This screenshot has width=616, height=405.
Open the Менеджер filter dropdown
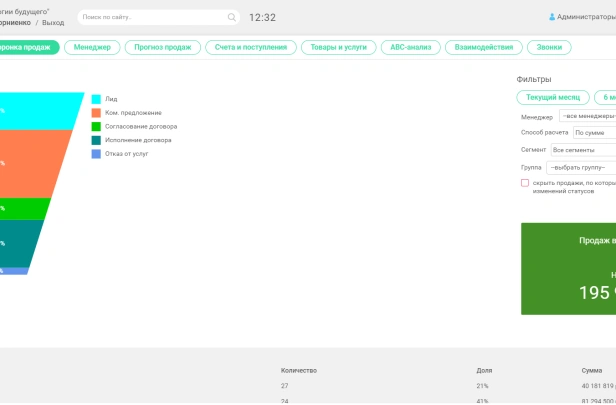pos(588,117)
